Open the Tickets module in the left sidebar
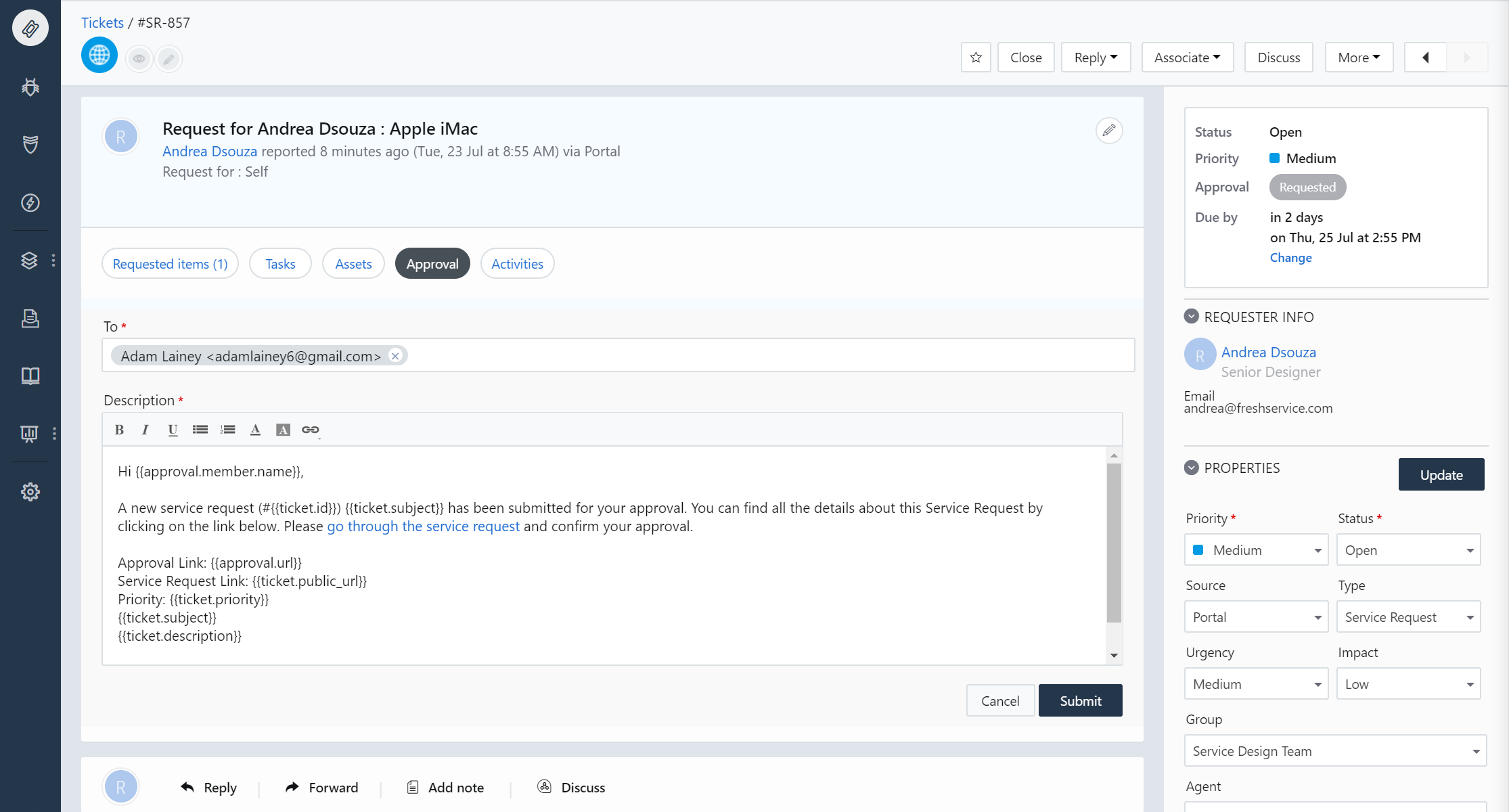 point(30,28)
